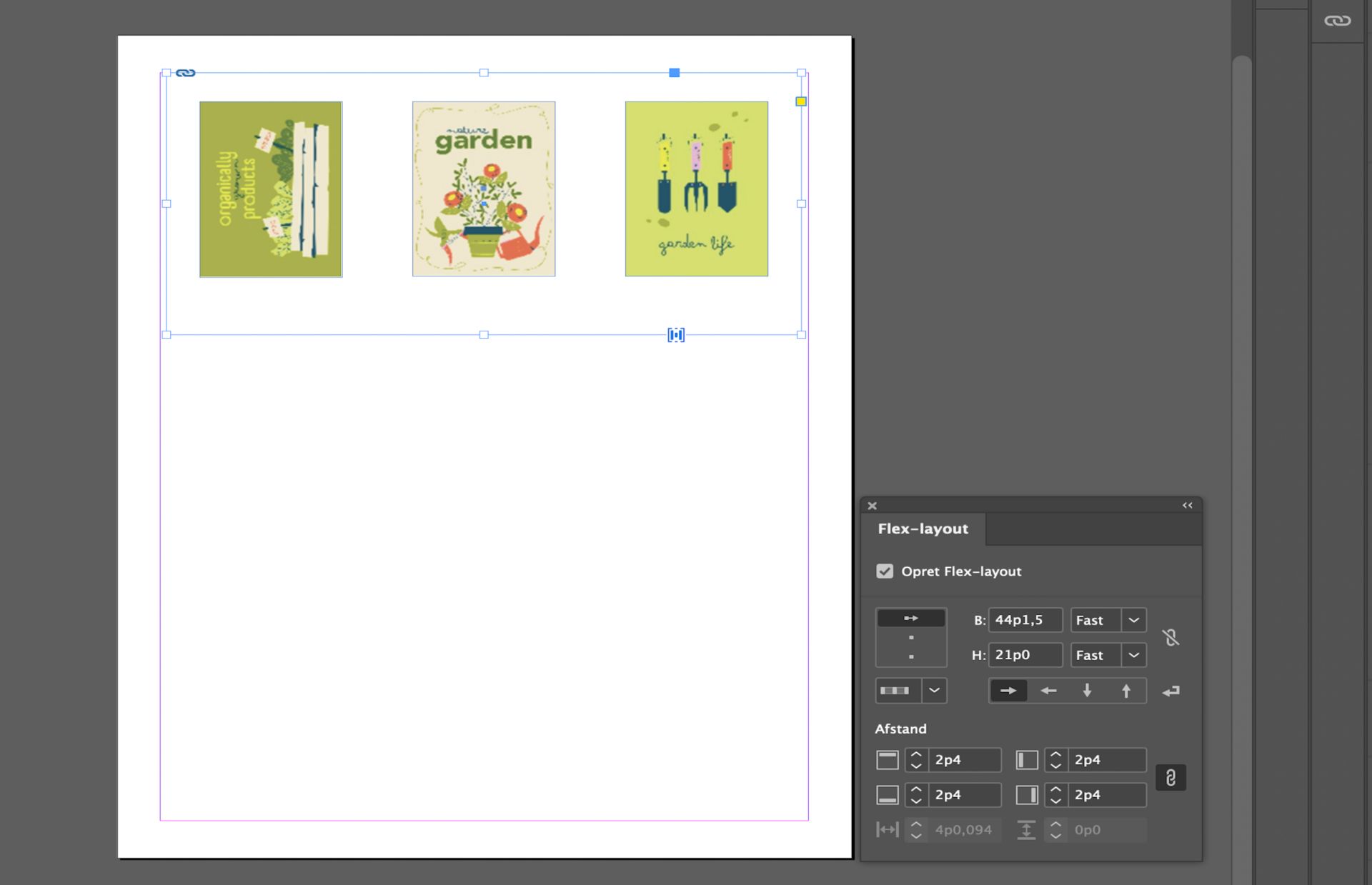
Task: Select left-to-right flex direction arrow
Action: 1008,691
